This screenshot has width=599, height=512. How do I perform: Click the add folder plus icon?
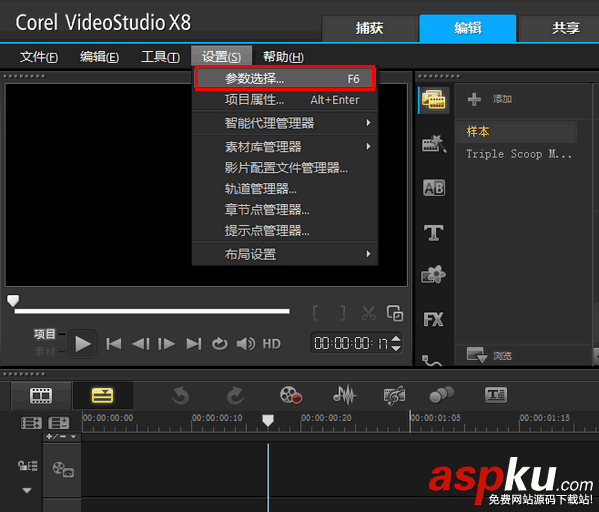[474, 99]
